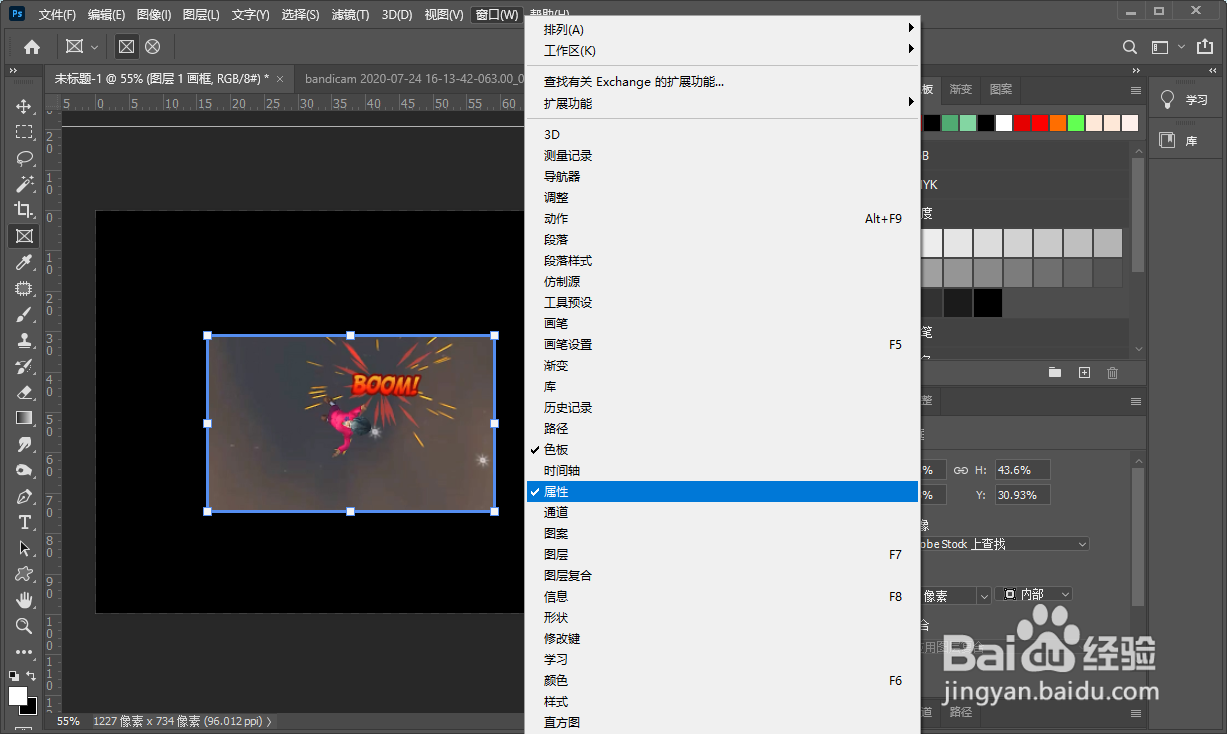This screenshot has width=1227, height=734.
Task: Toggle width-height link chain icon
Action: pos(960,470)
